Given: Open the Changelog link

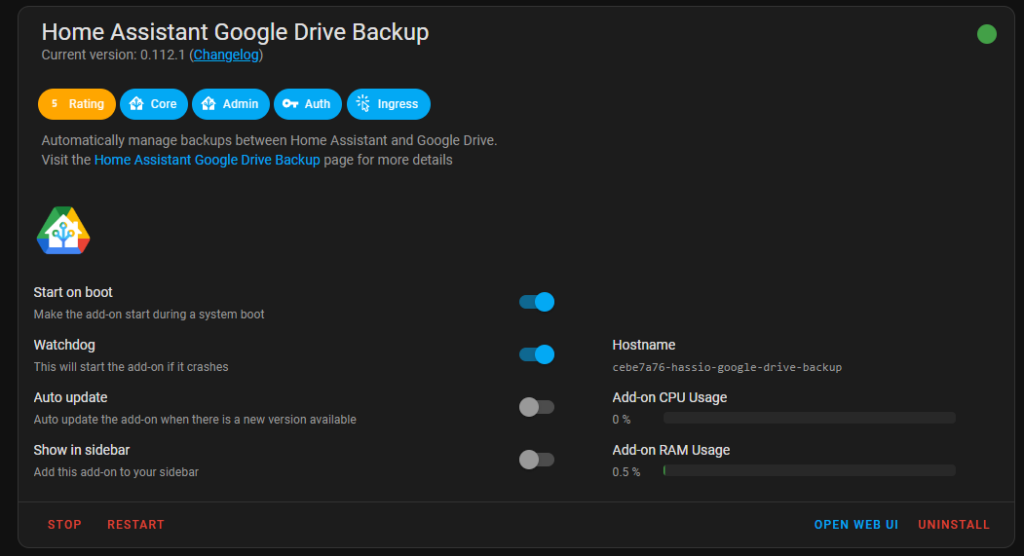Looking at the screenshot, I should point(226,55).
